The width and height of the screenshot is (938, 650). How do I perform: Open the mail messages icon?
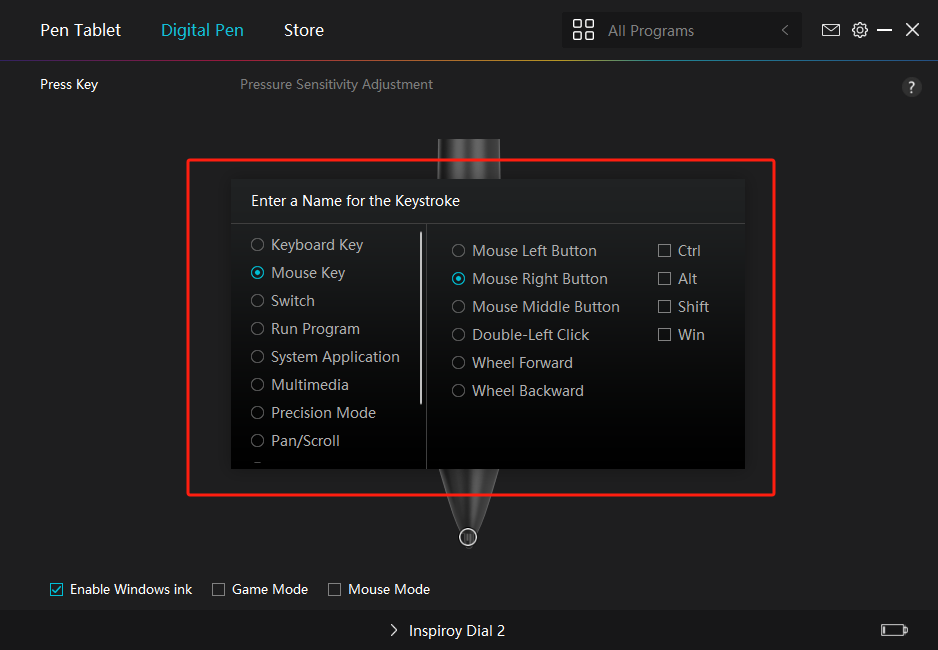pos(830,30)
